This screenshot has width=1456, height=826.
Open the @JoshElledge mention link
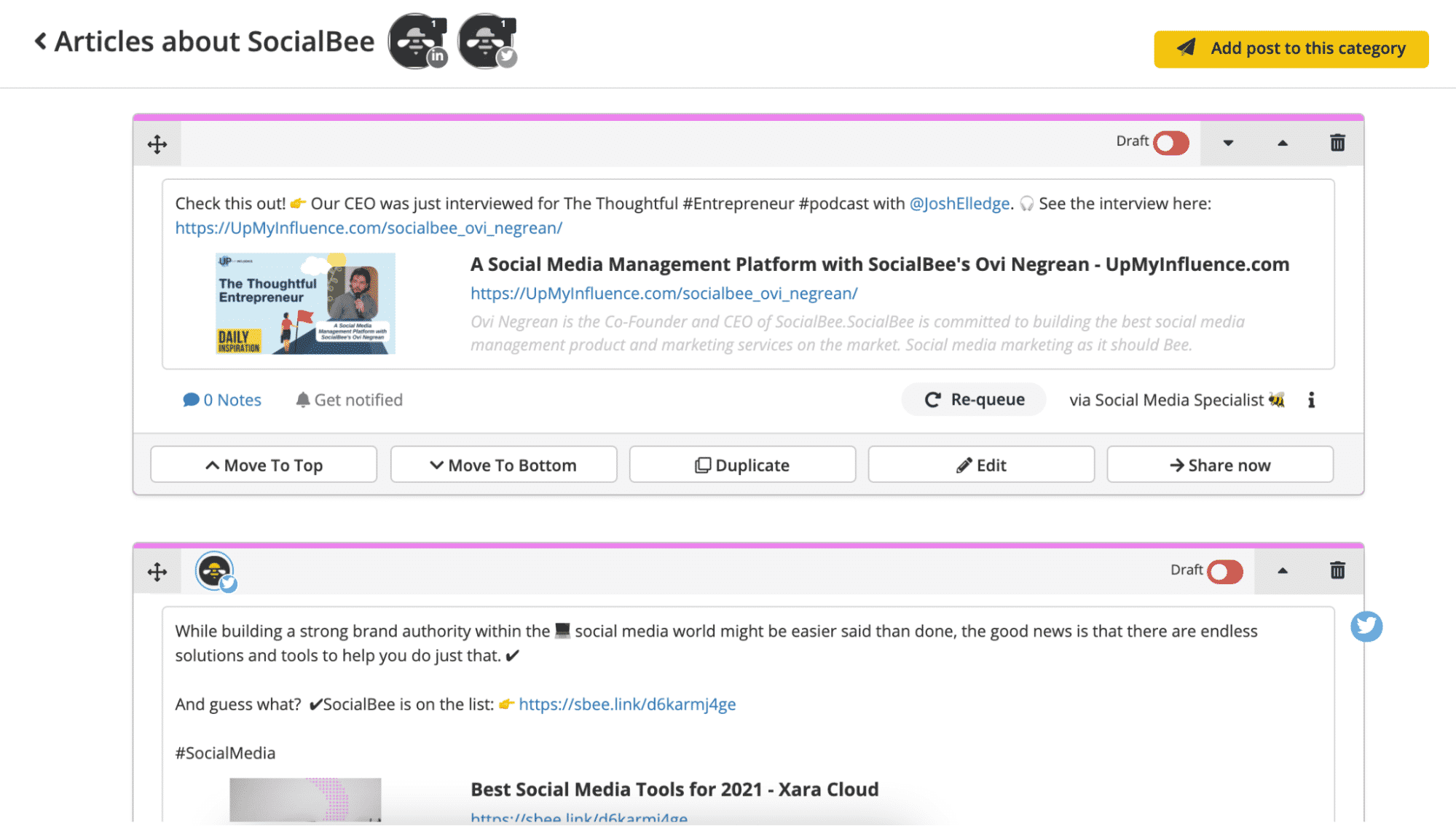tap(959, 203)
